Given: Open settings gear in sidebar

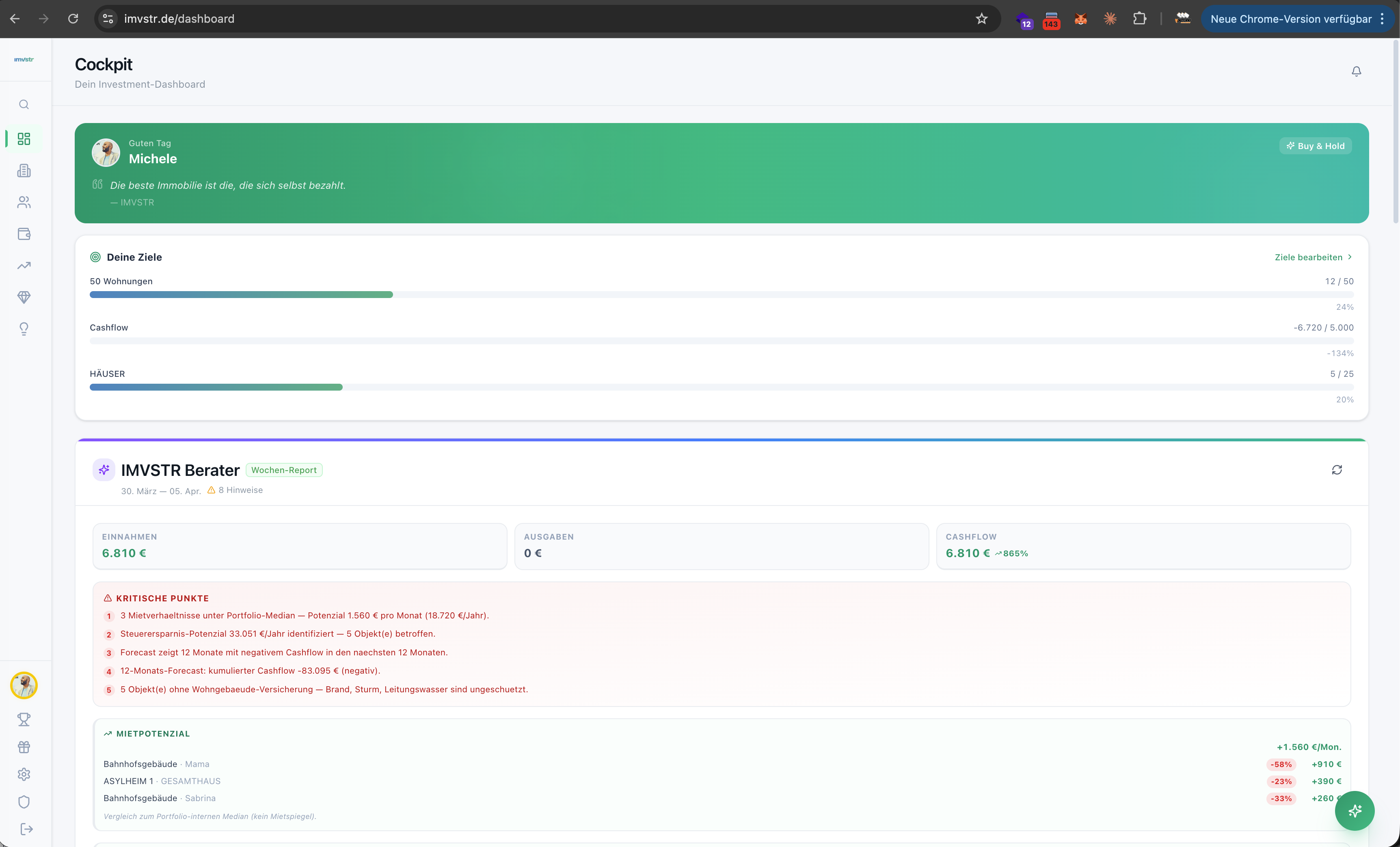Looking at the screenshot, I should pyautogui.click(x=24, y=774).
